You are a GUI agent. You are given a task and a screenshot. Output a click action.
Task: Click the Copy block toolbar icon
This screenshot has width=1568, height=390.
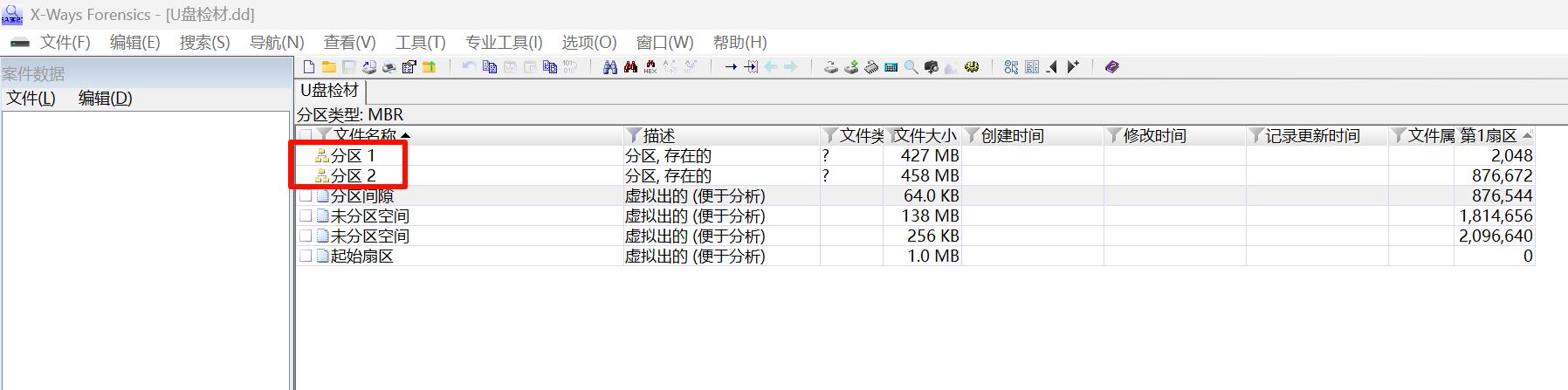pos(490,67)
